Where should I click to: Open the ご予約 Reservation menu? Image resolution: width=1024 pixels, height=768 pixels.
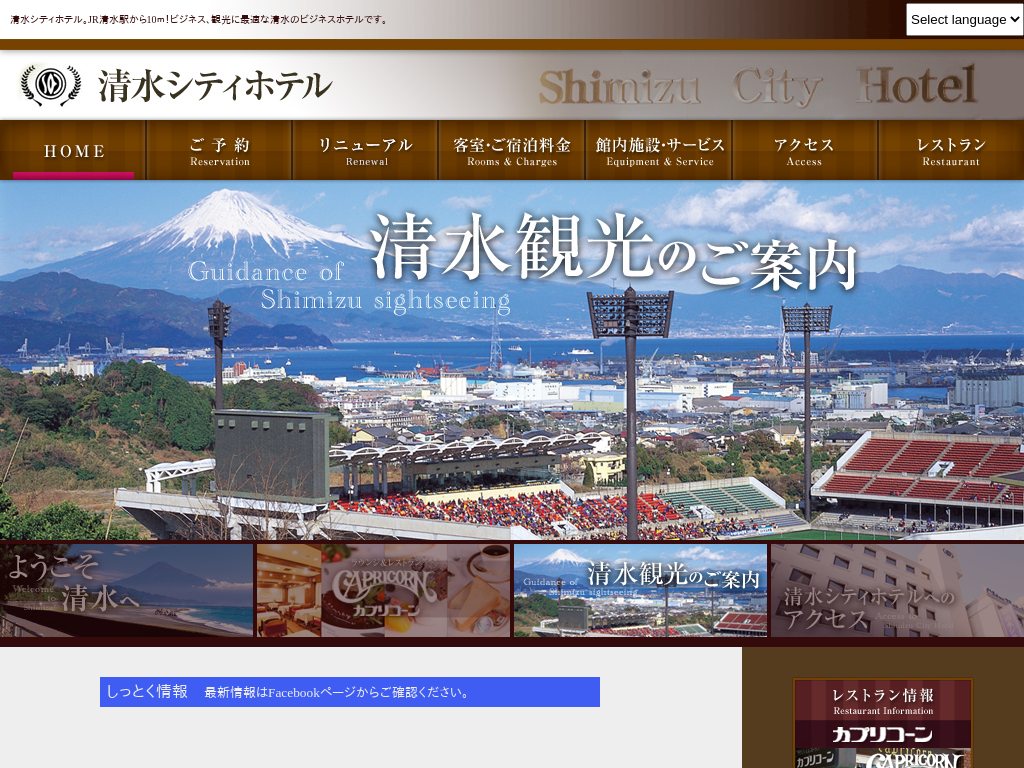(x=220, y=151)
